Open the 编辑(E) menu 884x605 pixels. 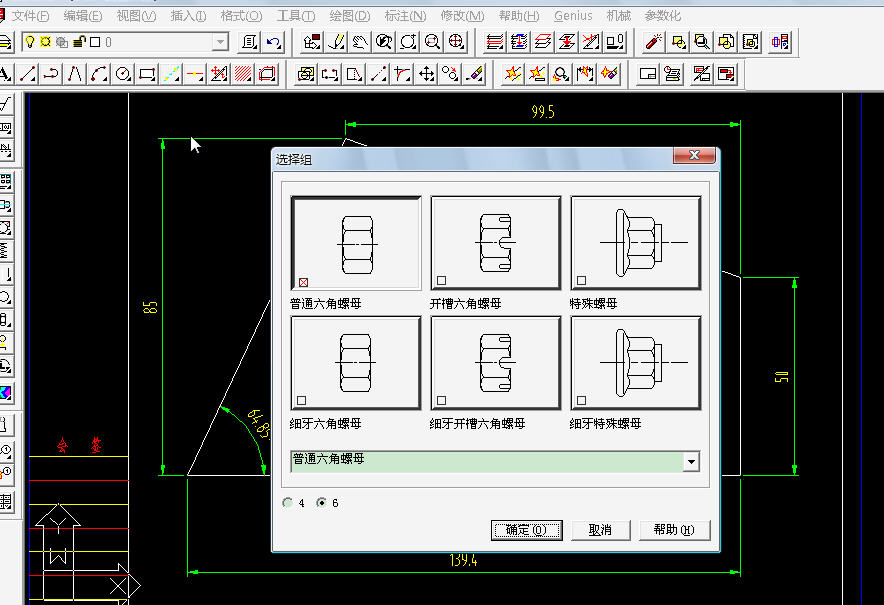83,16
